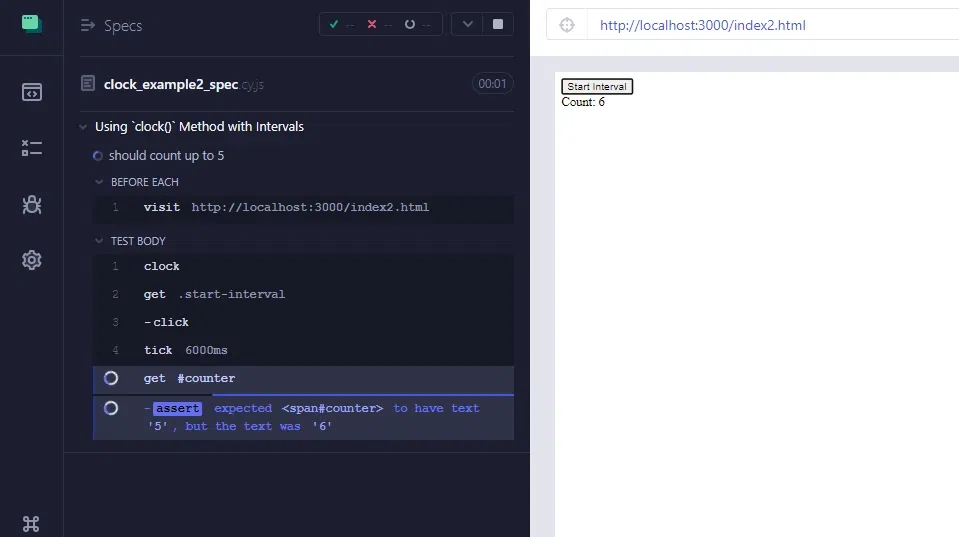Click the 00:01 elapsed time badge

(492, 84)
